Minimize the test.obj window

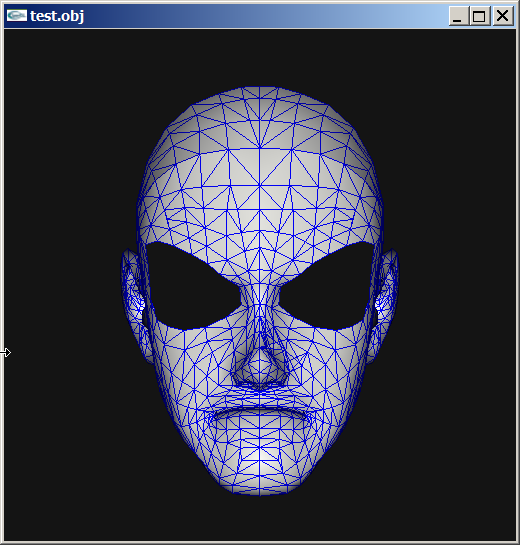[x=458, y=16]
